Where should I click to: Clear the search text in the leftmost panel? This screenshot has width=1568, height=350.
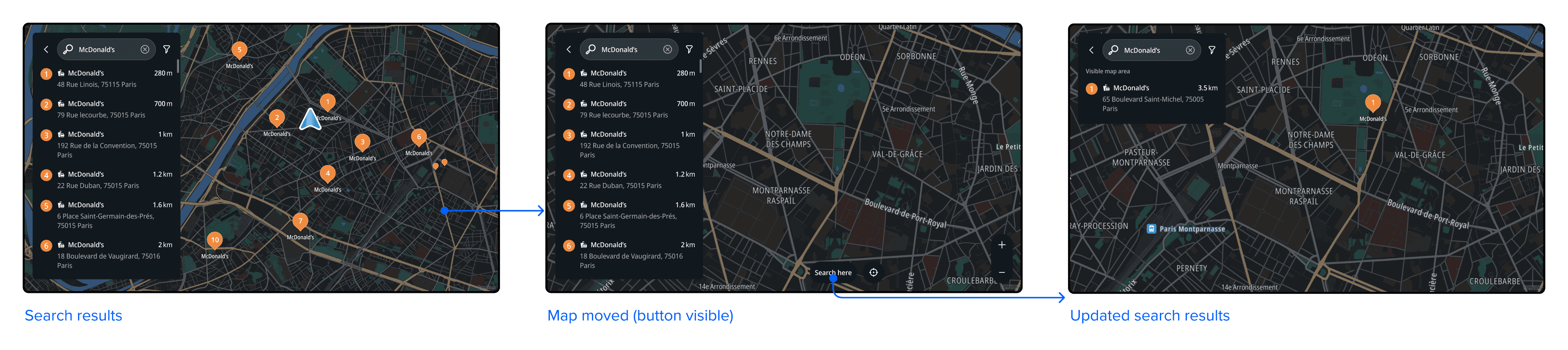145,49
